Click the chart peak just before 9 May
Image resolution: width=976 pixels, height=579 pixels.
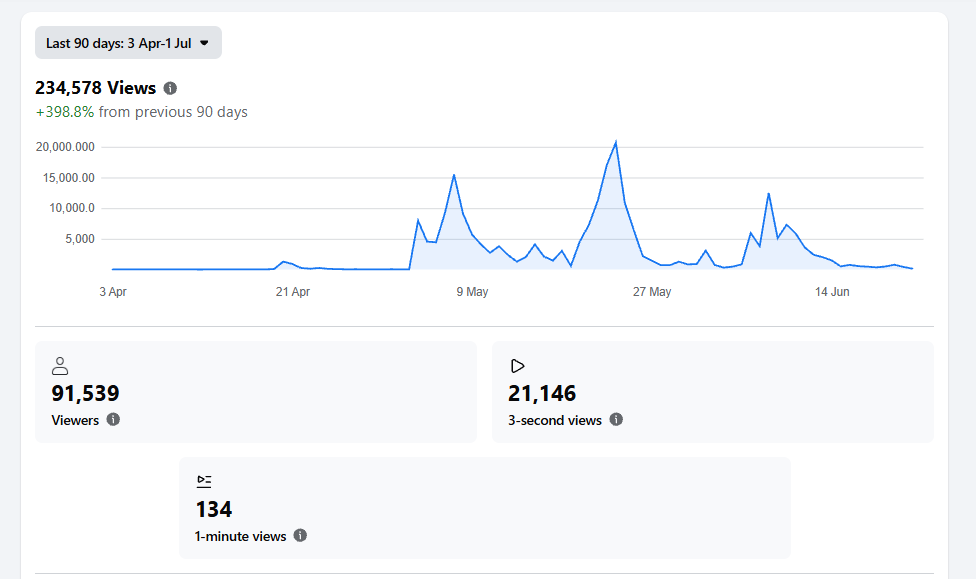pos(454,175)
